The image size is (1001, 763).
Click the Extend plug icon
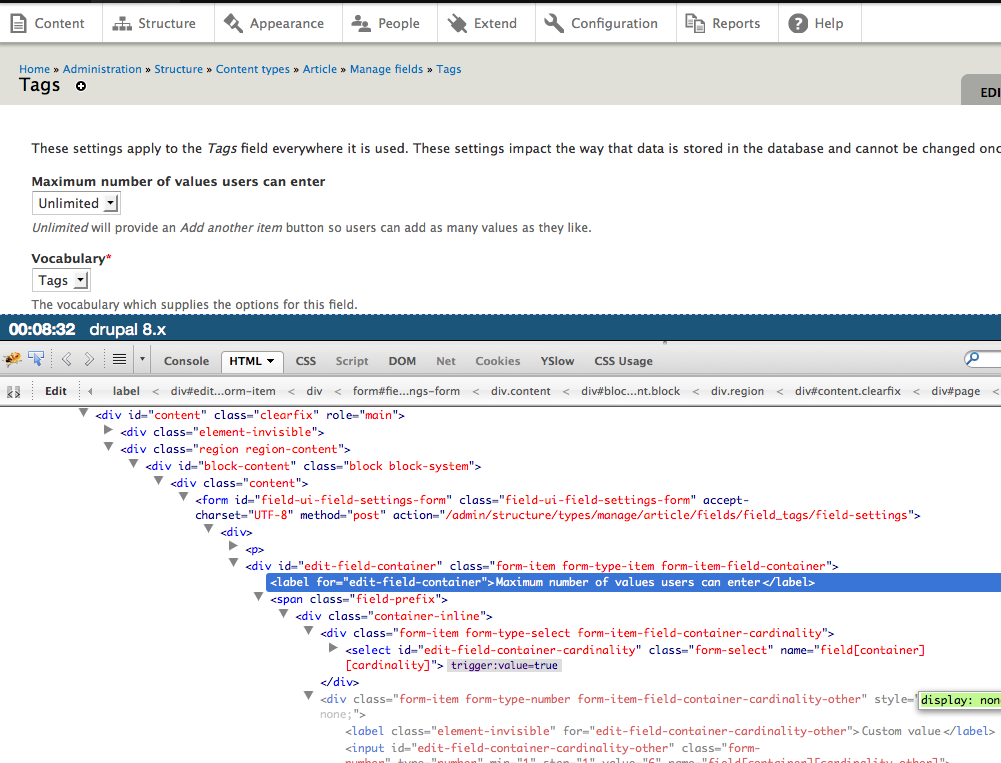coord(457,24)
